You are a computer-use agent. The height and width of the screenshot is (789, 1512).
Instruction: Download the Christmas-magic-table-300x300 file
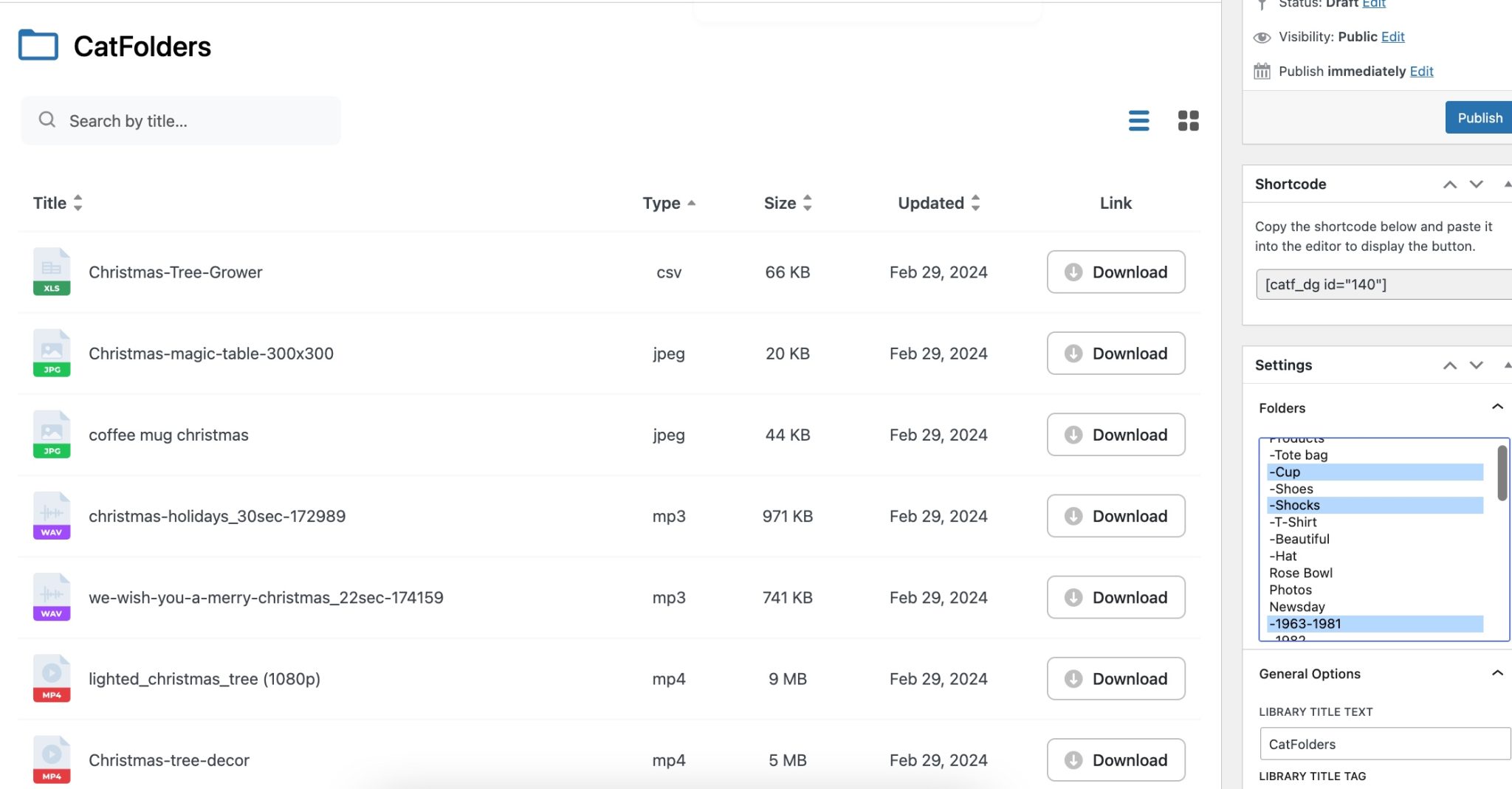point(1116,354)
